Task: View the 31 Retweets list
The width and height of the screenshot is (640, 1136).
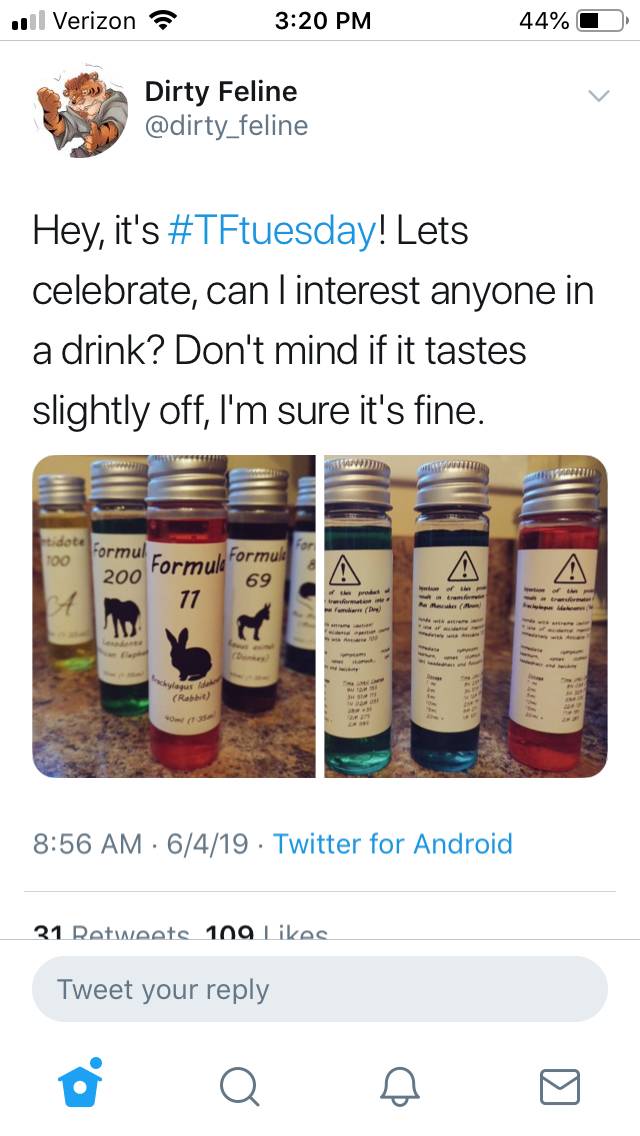Action: 110,934
